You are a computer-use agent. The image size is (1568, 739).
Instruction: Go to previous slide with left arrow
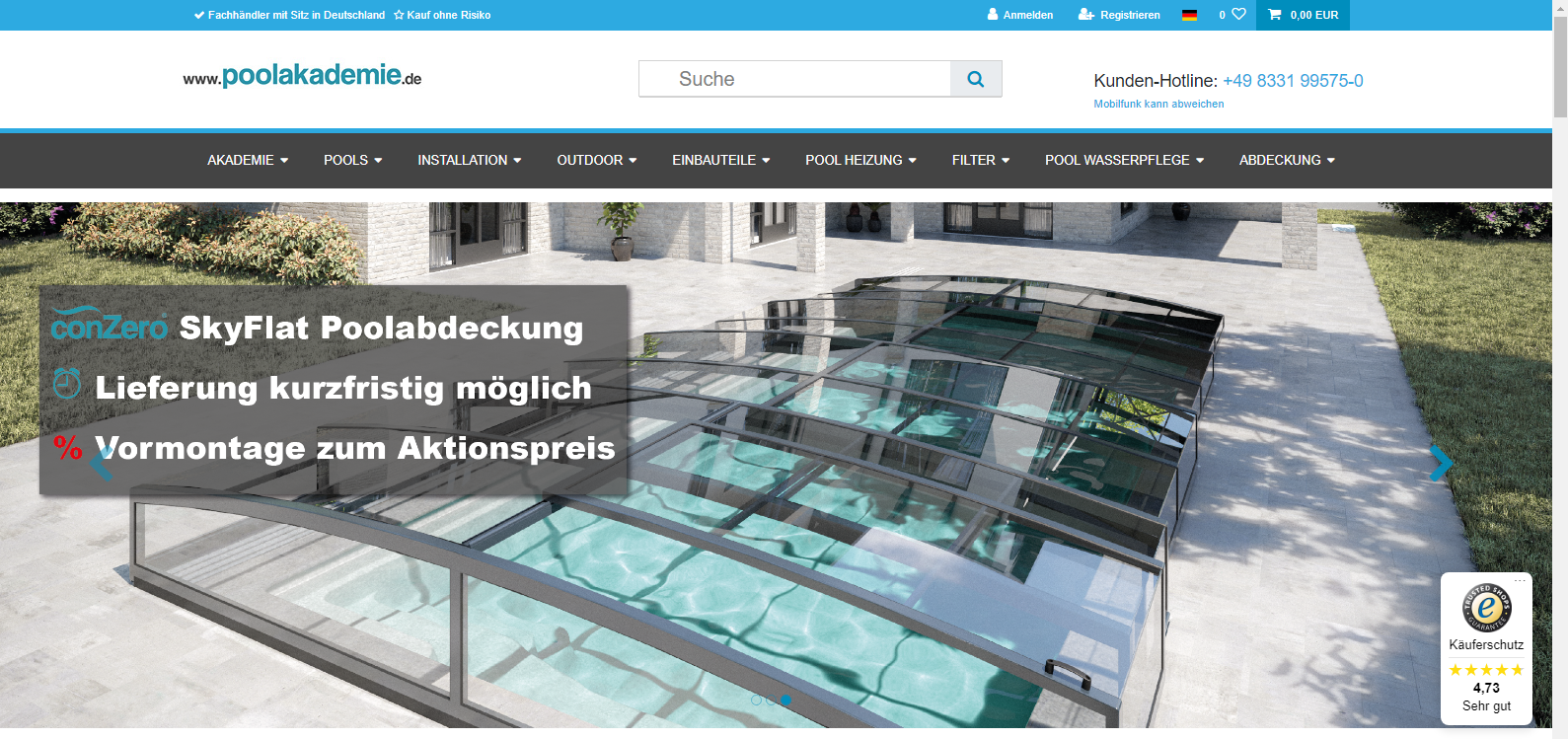click(x=102, y=462)
